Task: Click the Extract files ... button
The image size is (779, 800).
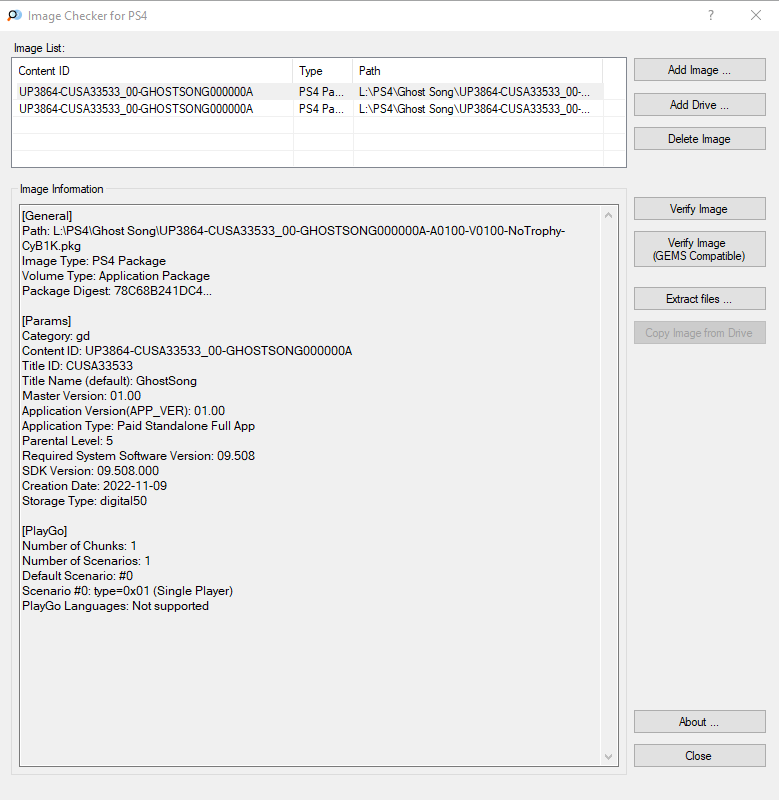Action: [x=699, y=298]
